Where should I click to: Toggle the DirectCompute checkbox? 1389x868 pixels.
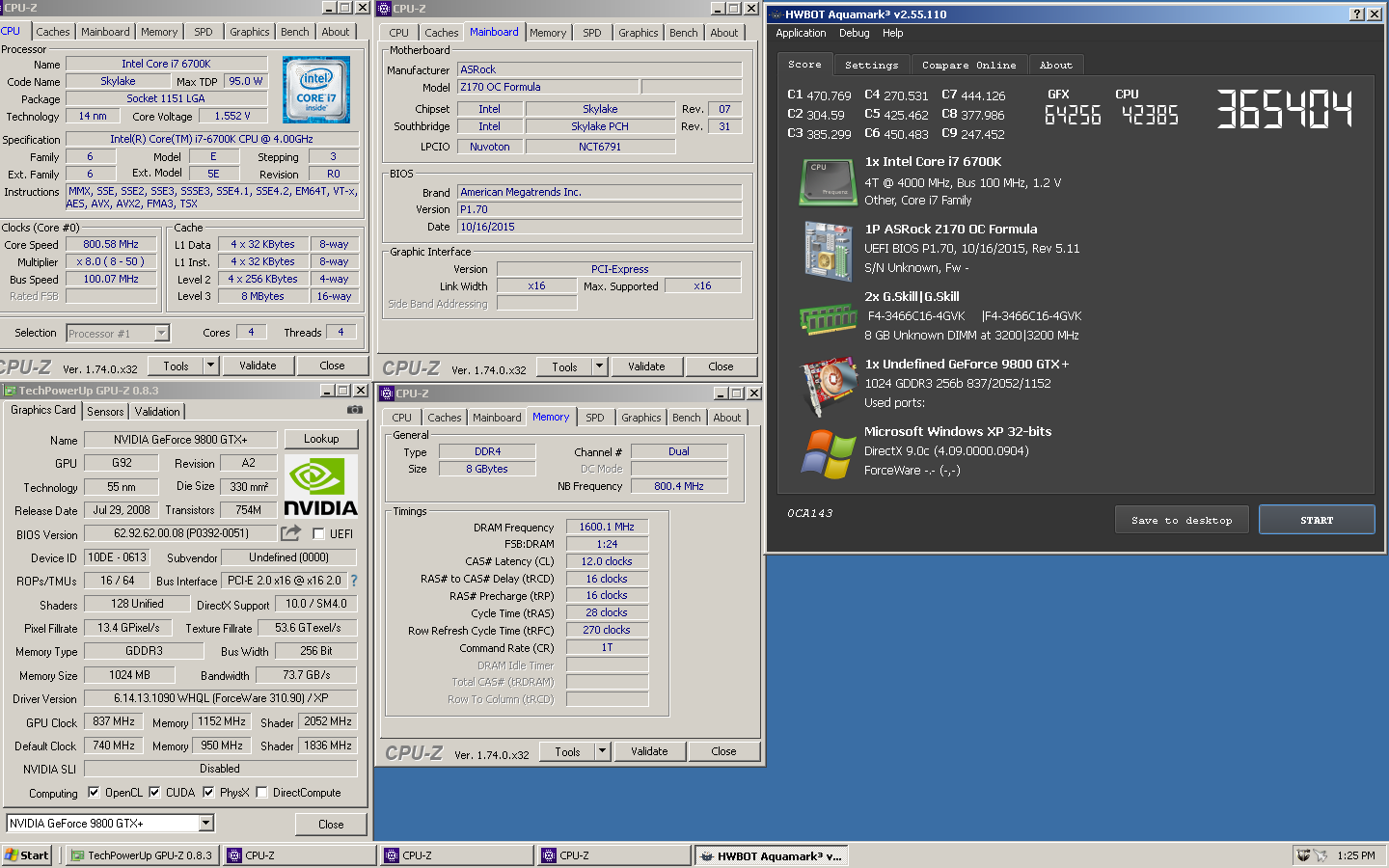(261, 792)
